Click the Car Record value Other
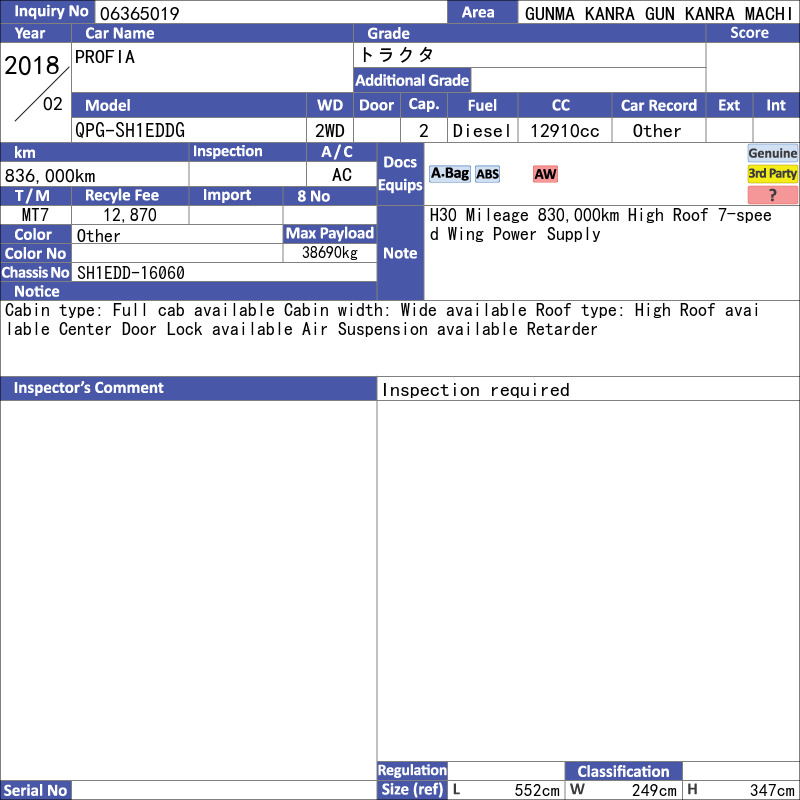Viewport: 800px width, 800px height. (657, 131)
